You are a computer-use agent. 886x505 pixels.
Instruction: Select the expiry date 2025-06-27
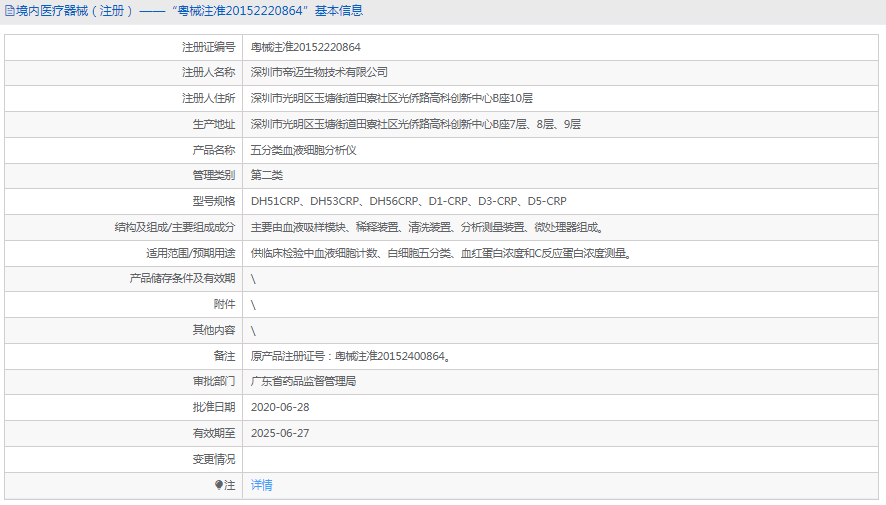[280, 433]
